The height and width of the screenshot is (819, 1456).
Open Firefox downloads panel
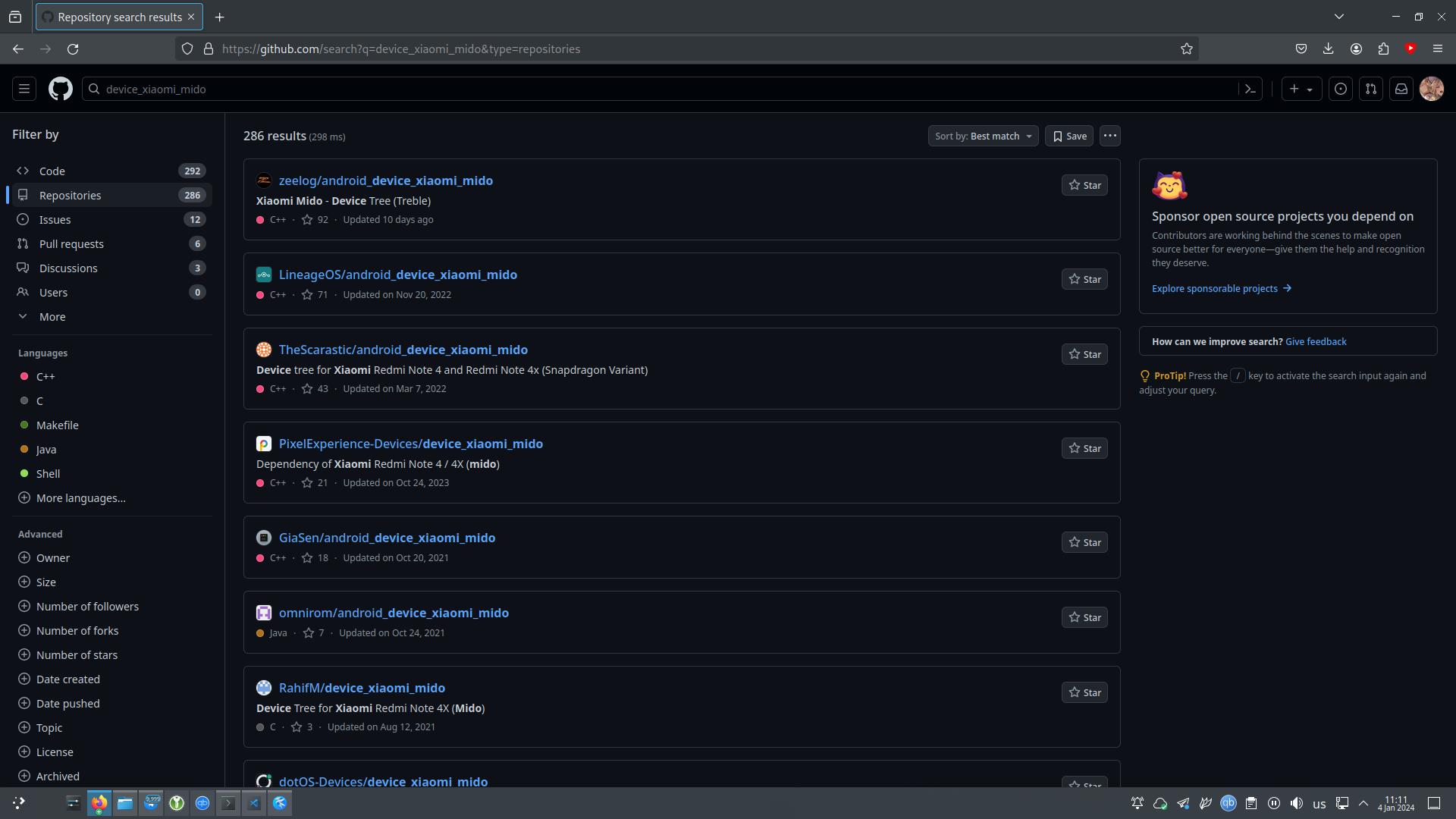(1329, 49)
